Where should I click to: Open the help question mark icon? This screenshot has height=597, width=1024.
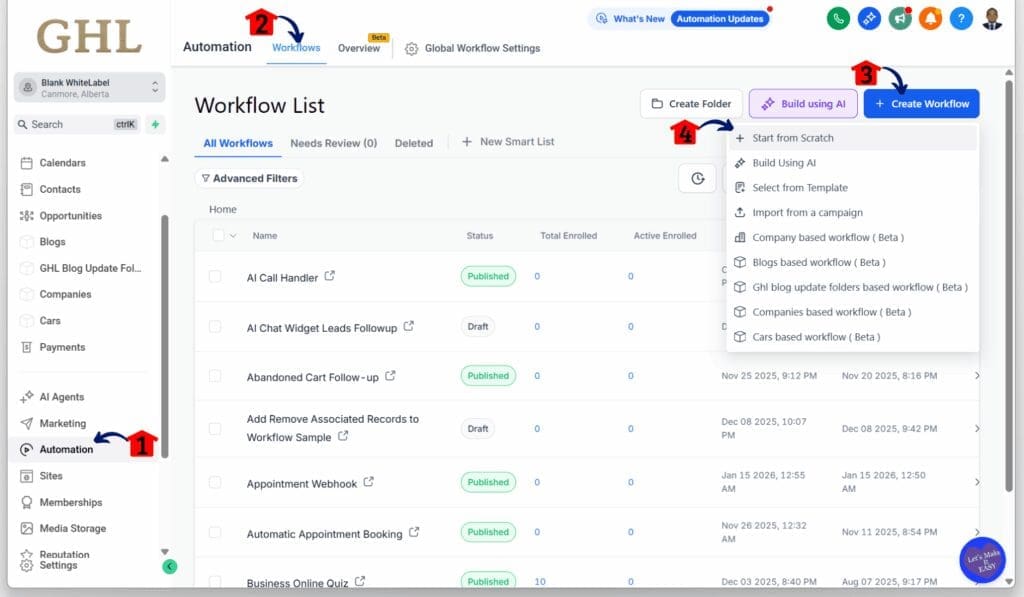(x=961, y=18)
